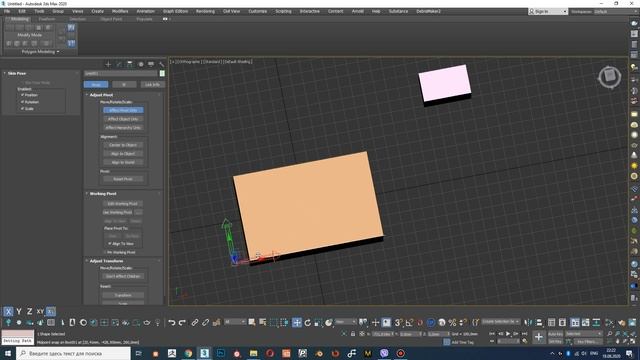Image resolution: width=640 pixels, height=360 pixels.
Task: Open the Create Selection Set dropdown
Action: tap(501, 322)
